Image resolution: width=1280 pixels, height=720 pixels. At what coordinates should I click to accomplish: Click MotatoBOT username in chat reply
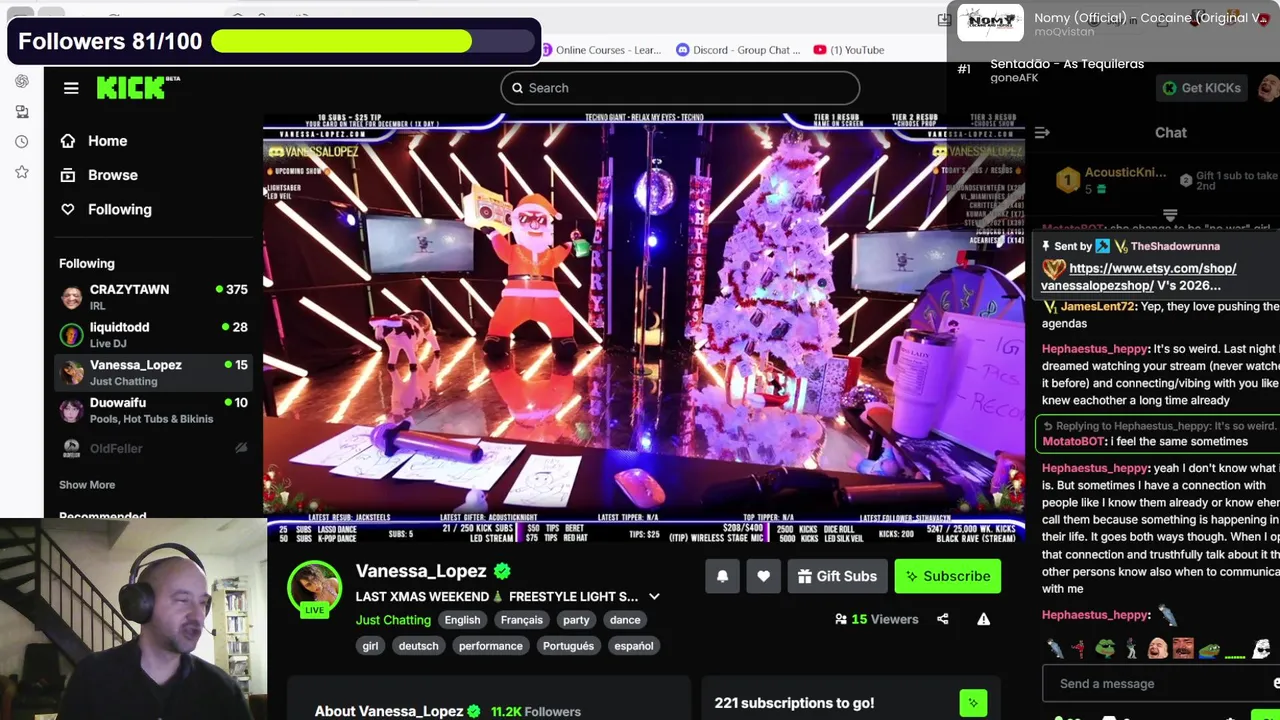pos(1073,441)
